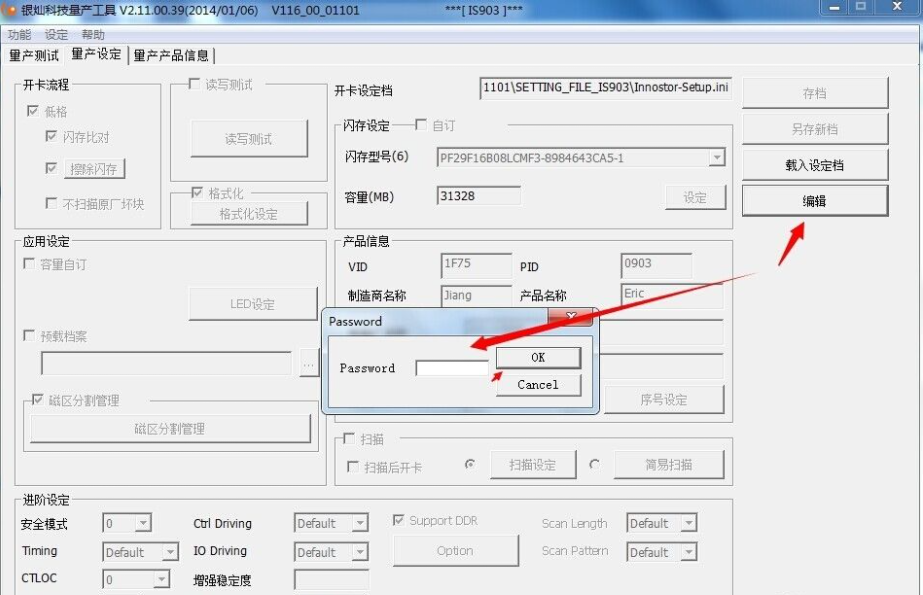Screen dimensions: 923x595
Task: Enable the 自订 flash setting checkbox
Action: 421,125
